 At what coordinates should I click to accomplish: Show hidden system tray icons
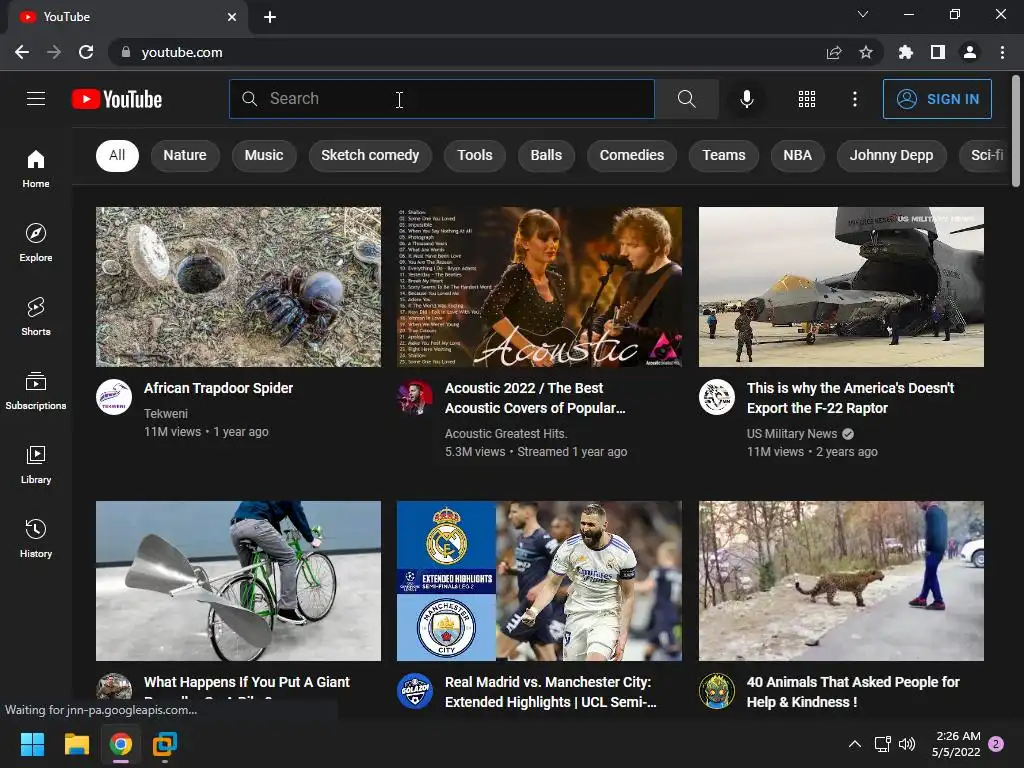(854, 744)
